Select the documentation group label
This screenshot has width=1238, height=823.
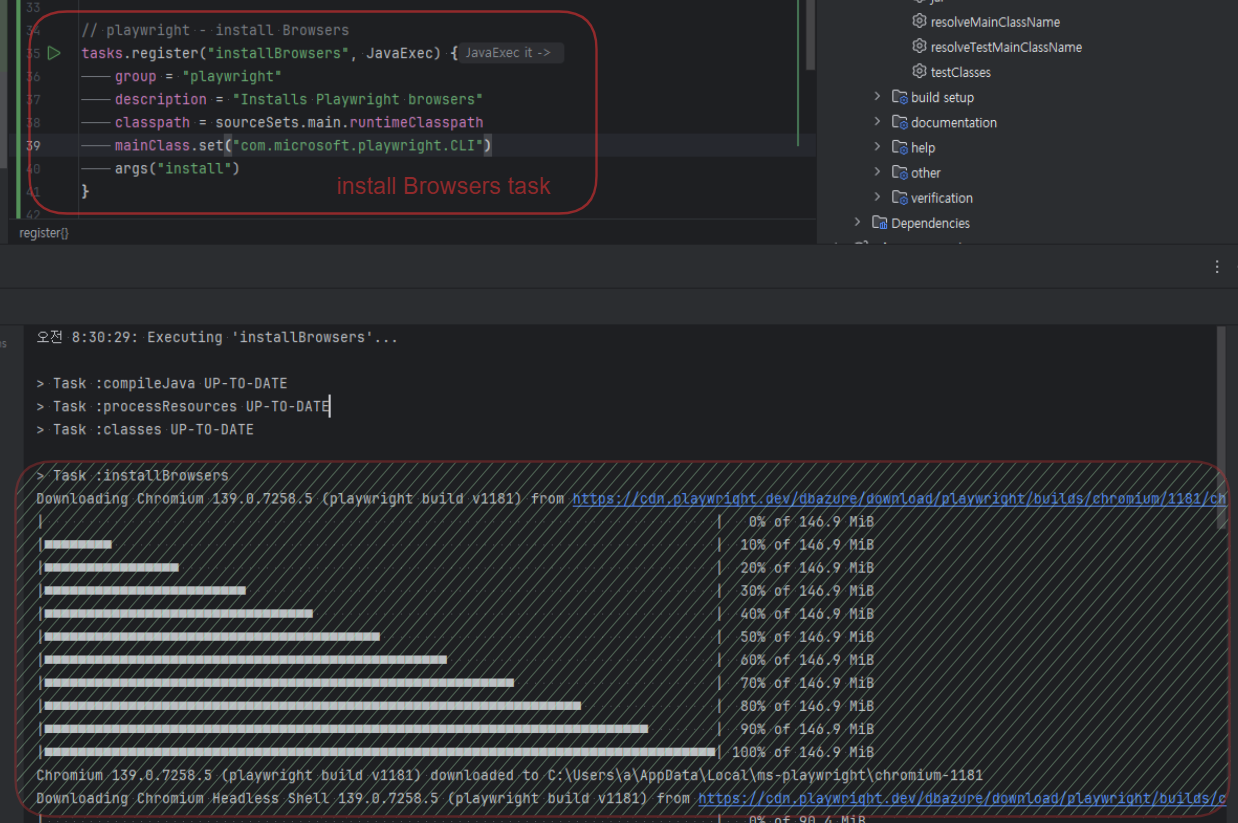tap(954, 123)
